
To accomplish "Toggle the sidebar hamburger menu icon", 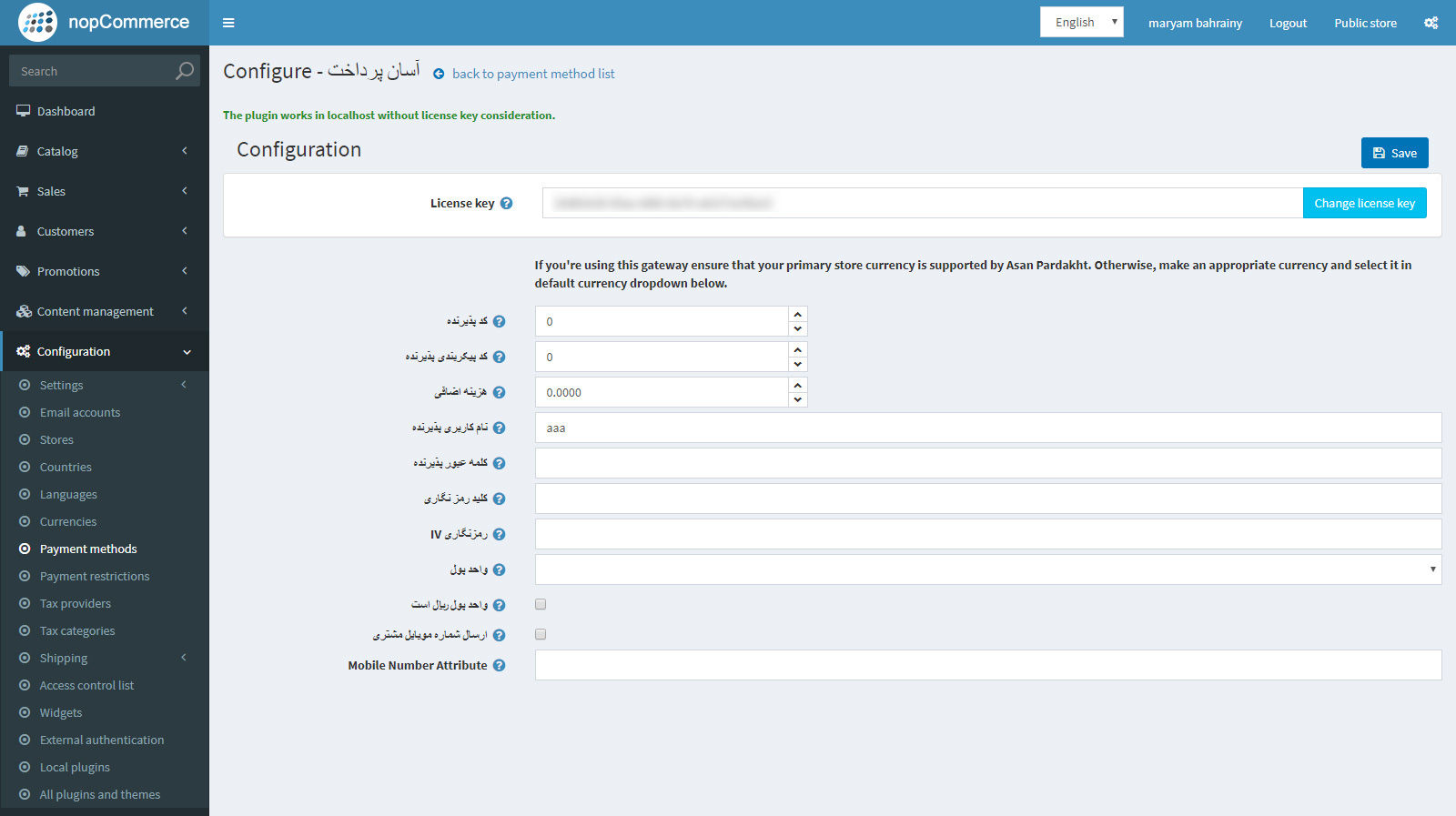I will (x=228, y=23).
